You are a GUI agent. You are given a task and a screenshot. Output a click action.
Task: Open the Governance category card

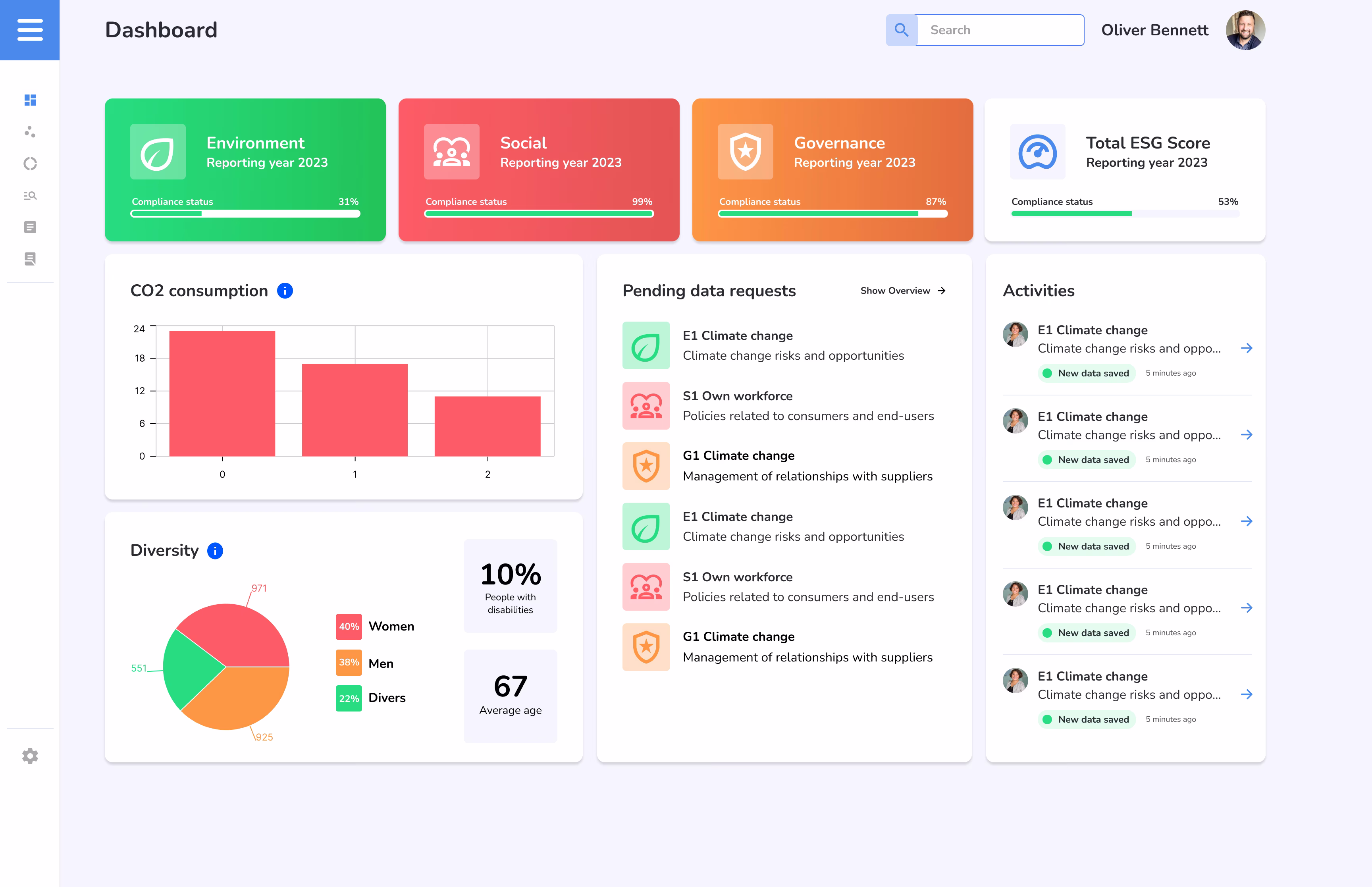coord(832,170)
